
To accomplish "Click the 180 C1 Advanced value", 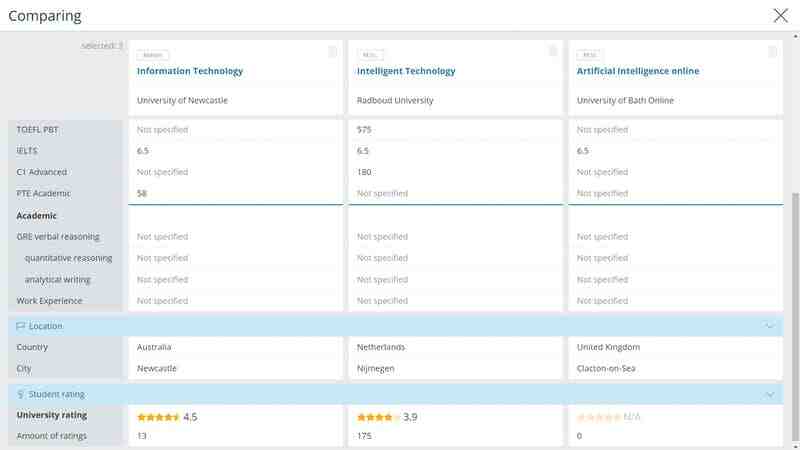I will (364, 172).
